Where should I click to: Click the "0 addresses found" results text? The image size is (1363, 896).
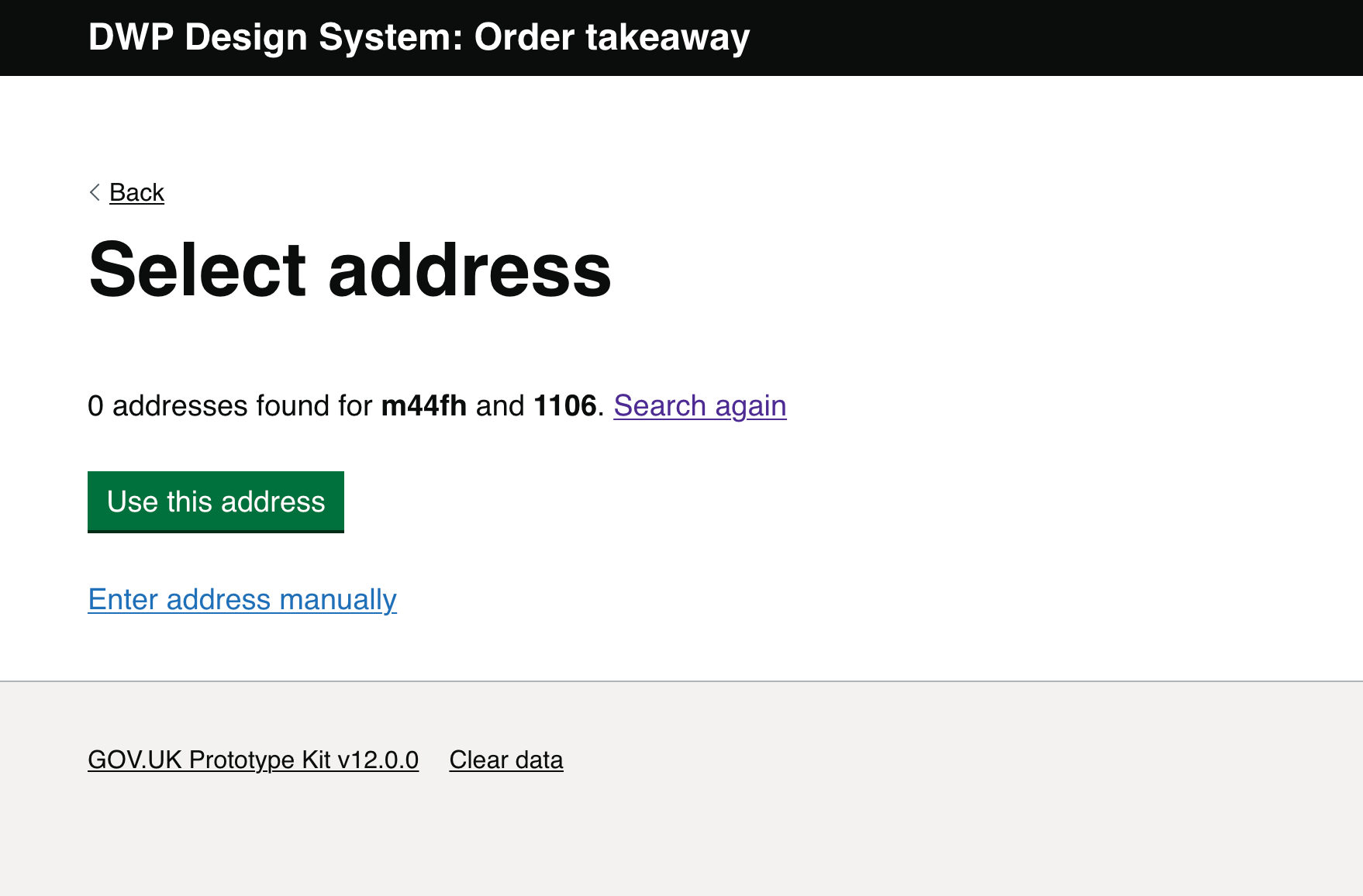[233, 405]
